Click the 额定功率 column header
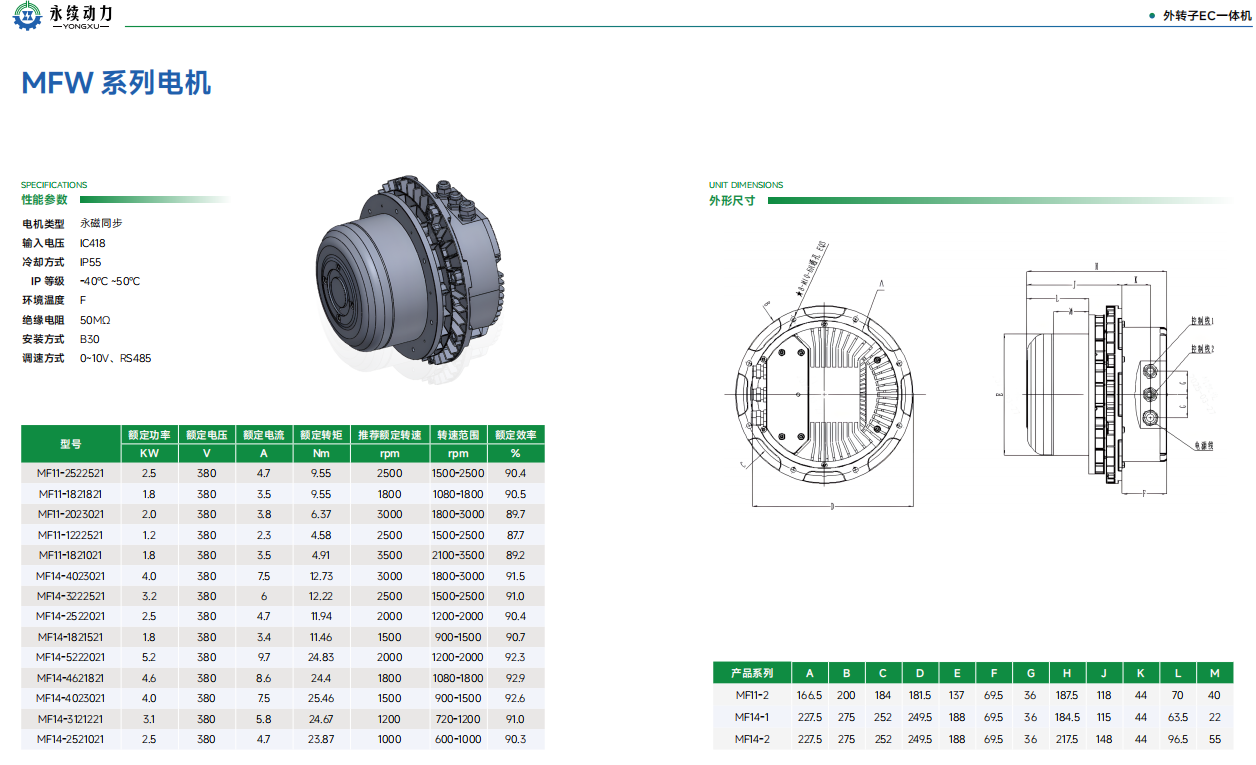Viewport: 1256px width, 765px height. coord(149,435)
